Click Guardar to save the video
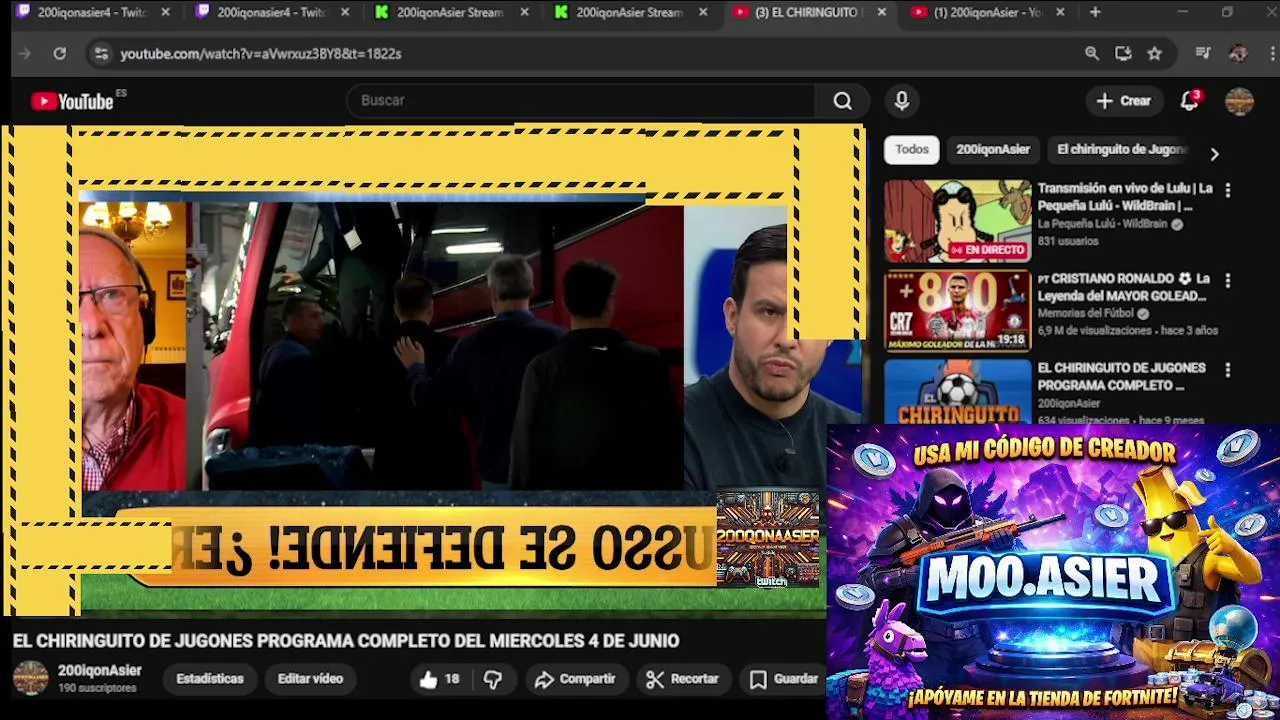The height and width of the screenshot is (720, 1280). pos(785,679)
